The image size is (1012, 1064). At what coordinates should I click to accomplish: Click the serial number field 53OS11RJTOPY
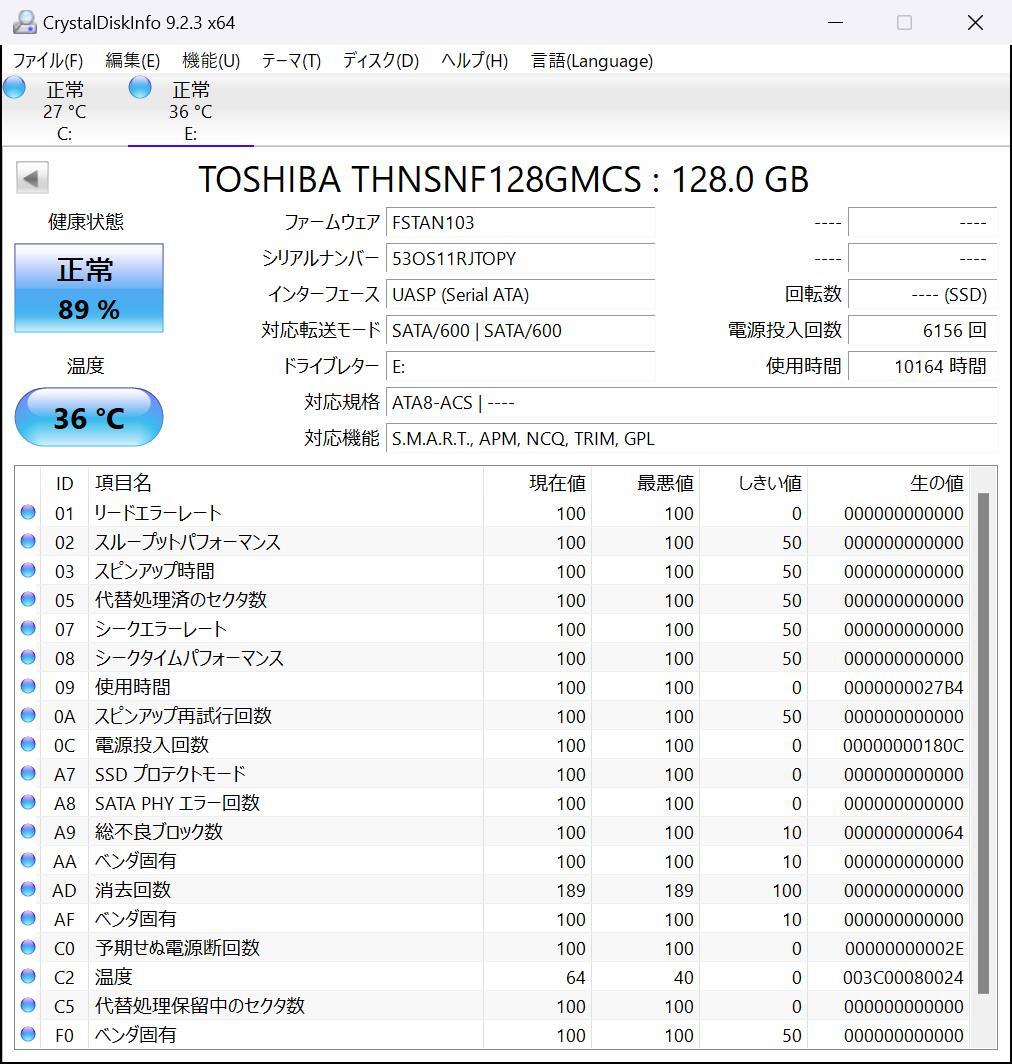click(x=520, y=259)
